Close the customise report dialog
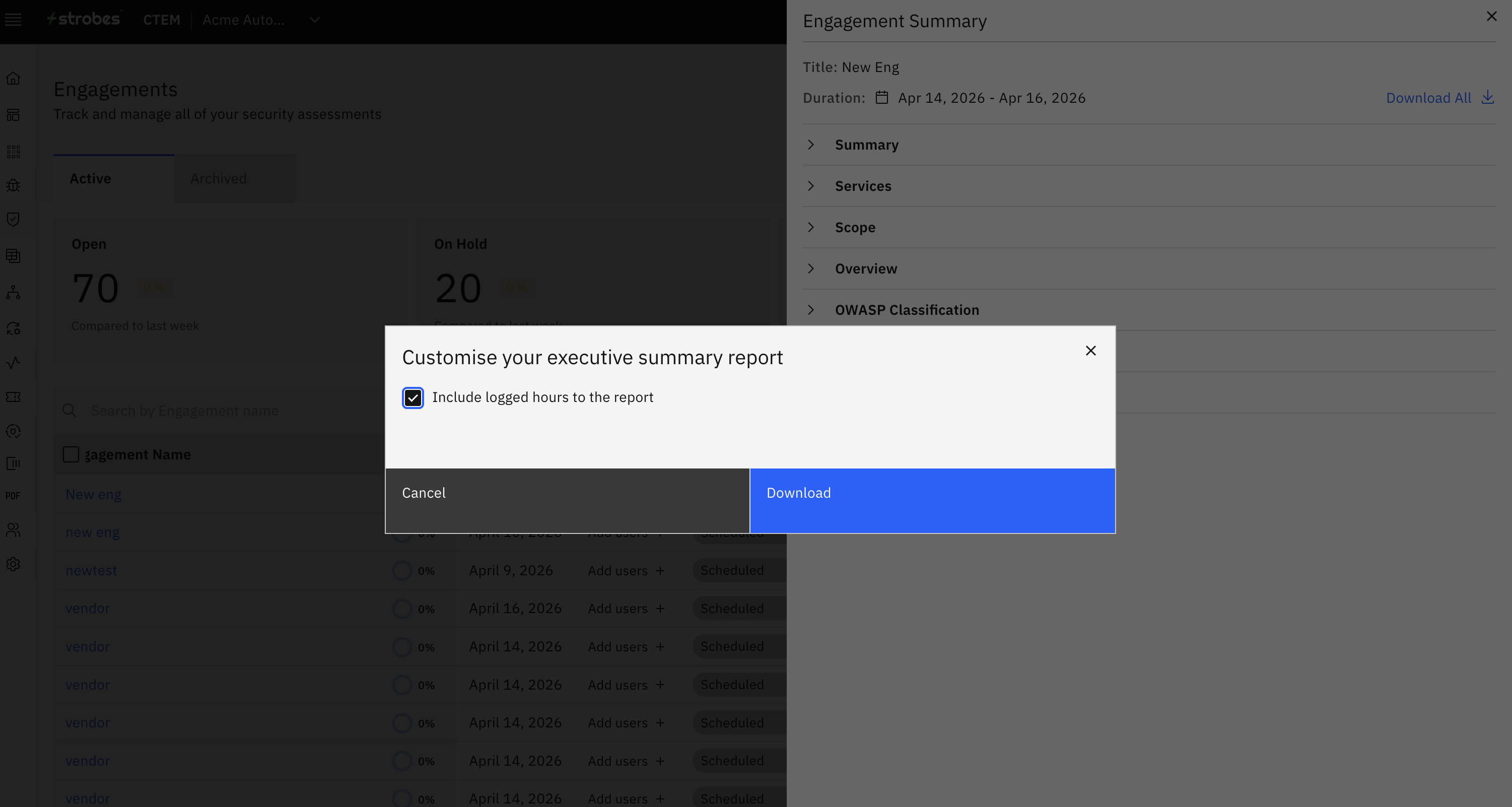Screen dimensions: 1512x807 pos(1090,351)
